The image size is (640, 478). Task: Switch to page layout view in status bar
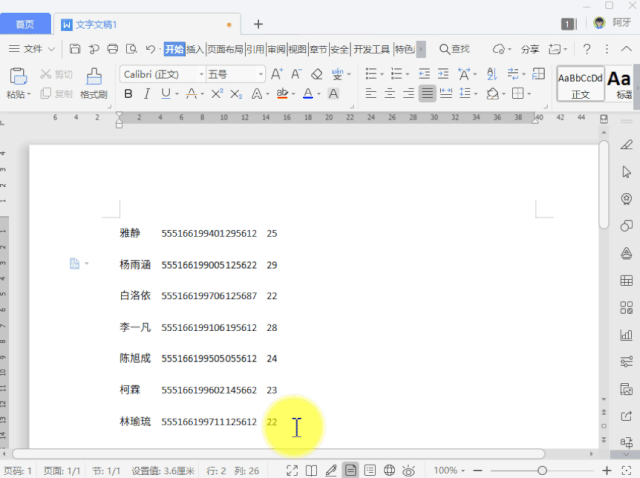click(x=351, y=471)
